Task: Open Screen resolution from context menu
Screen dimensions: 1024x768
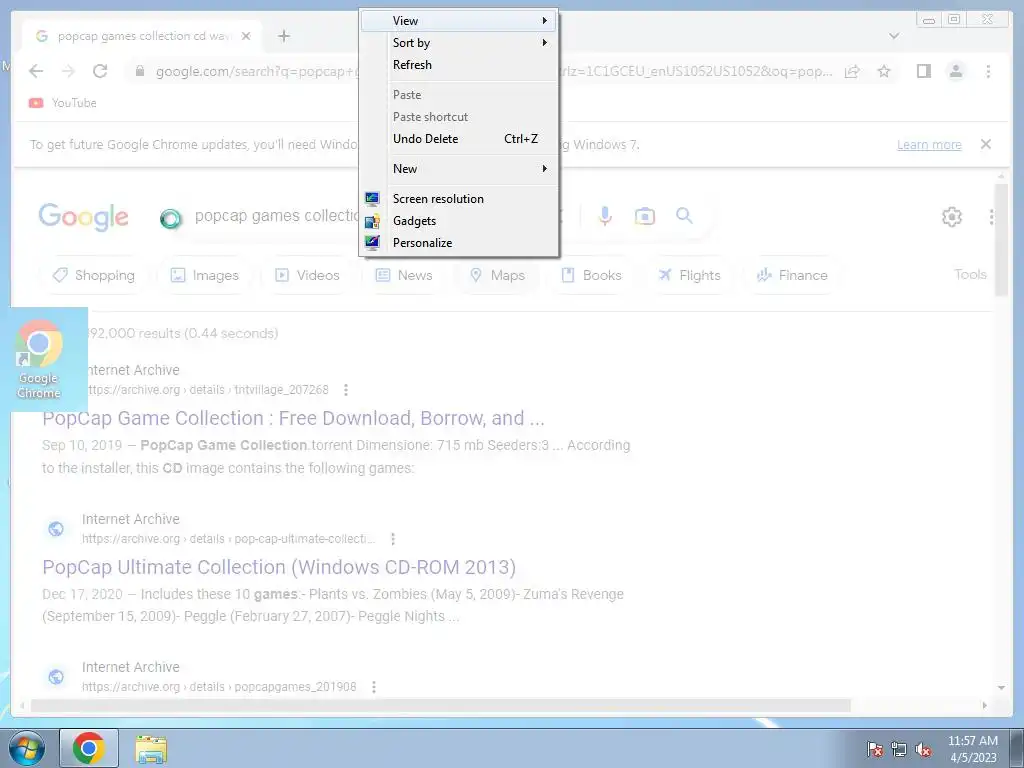Action: (x=458, y=199)
